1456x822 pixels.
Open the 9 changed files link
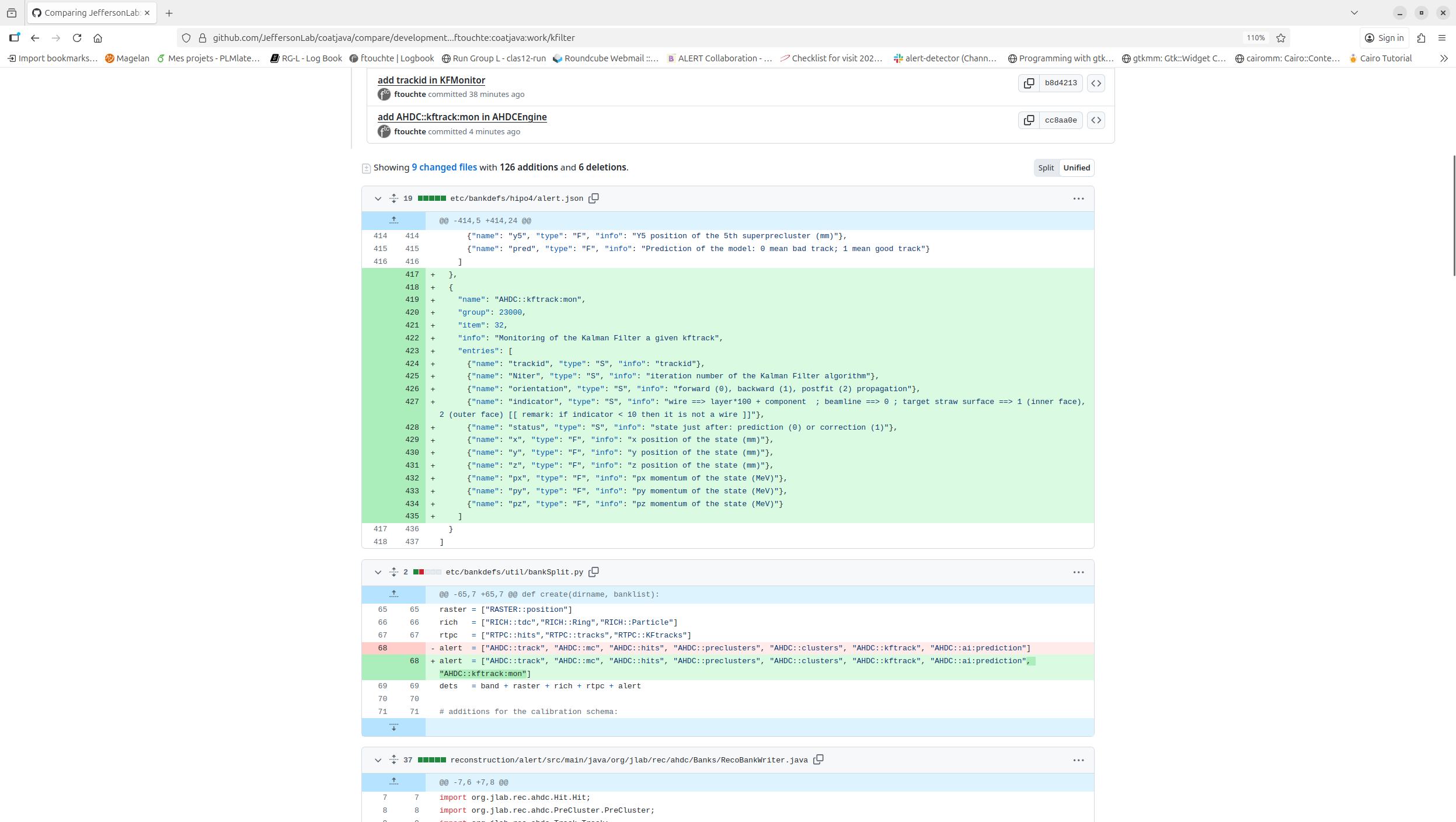click(x=443, y=168)
